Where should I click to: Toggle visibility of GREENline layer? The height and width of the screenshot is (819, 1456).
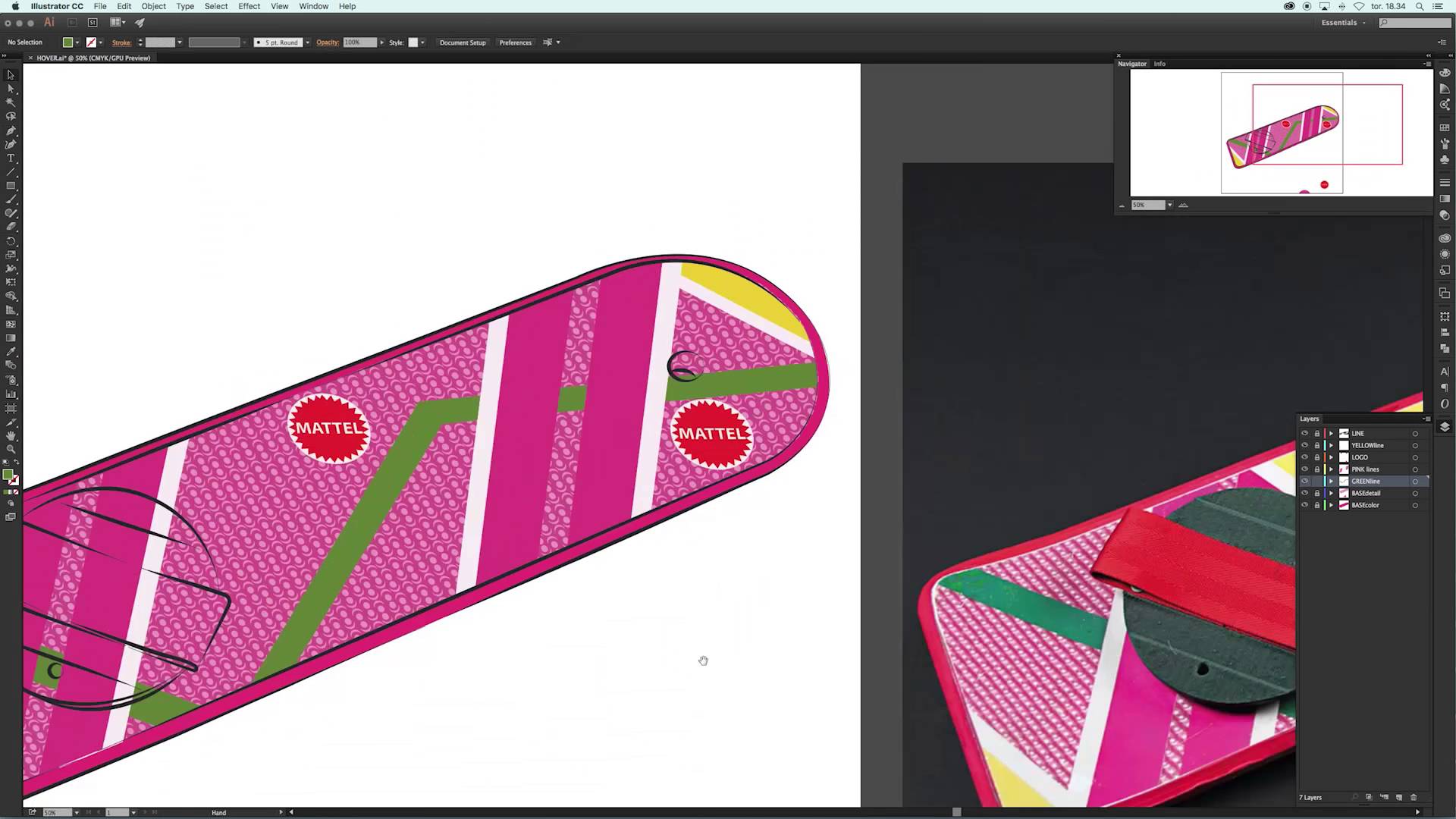pos(1304,482)
